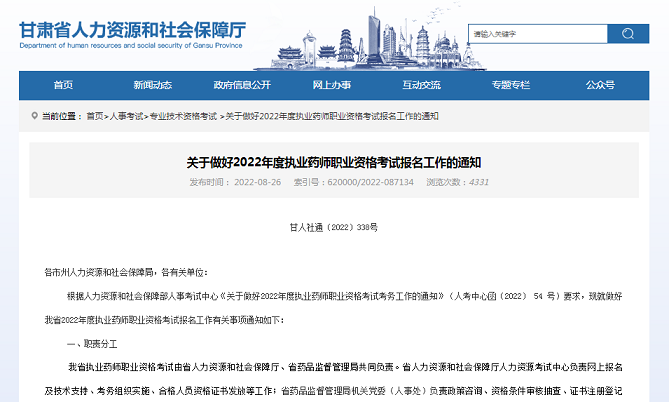Viewport: 669px width, 402px height.
Task: Click the view count 4331
Action: coord(479,183)
